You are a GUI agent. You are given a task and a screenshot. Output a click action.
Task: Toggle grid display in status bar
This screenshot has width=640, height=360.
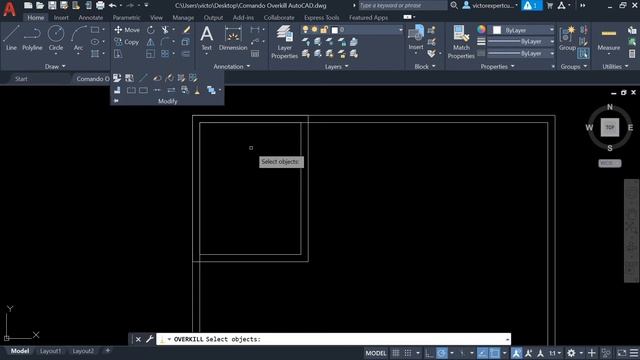396,353
